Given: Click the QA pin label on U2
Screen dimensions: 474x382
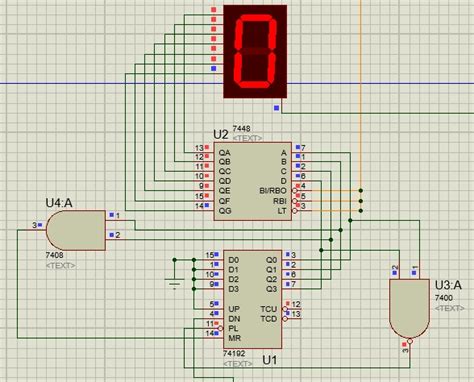Looking at the screenshot, I should [x=224, y=153].
